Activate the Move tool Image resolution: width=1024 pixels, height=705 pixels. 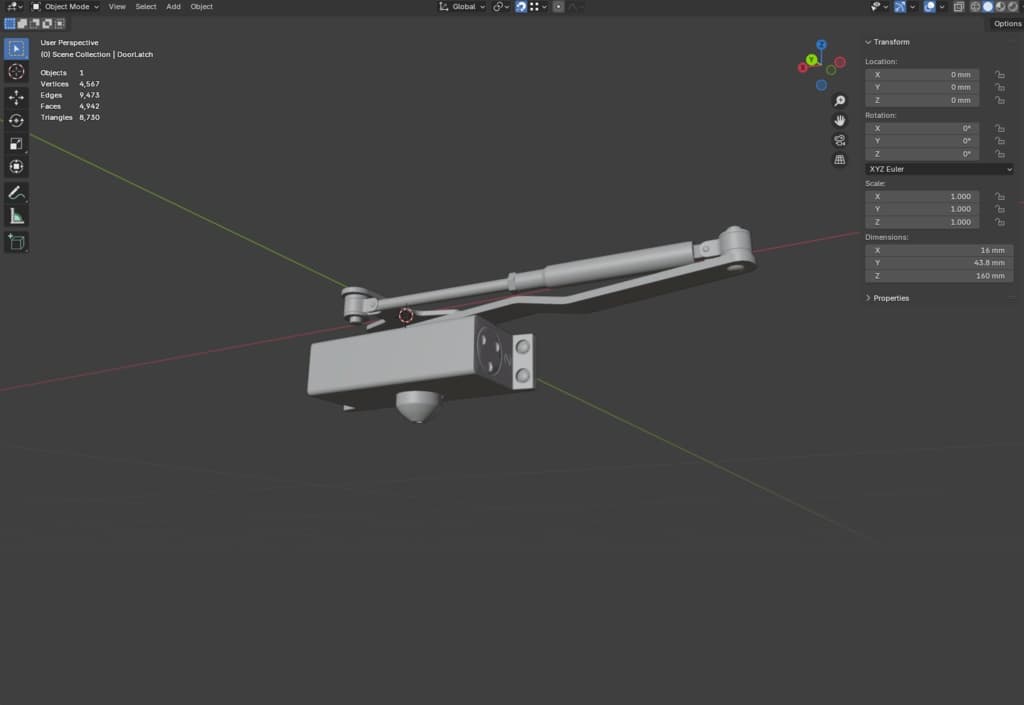(16, 98)
